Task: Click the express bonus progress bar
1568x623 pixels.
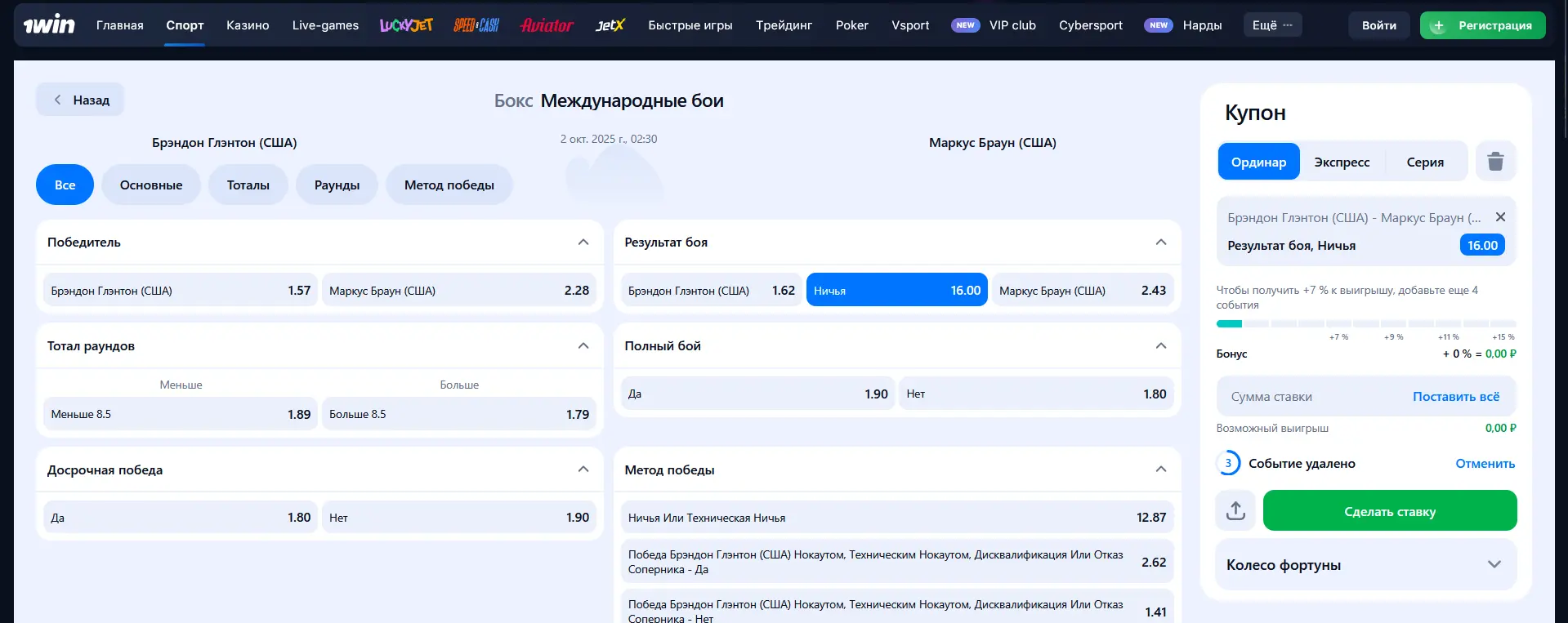Action: point(1365,324)
